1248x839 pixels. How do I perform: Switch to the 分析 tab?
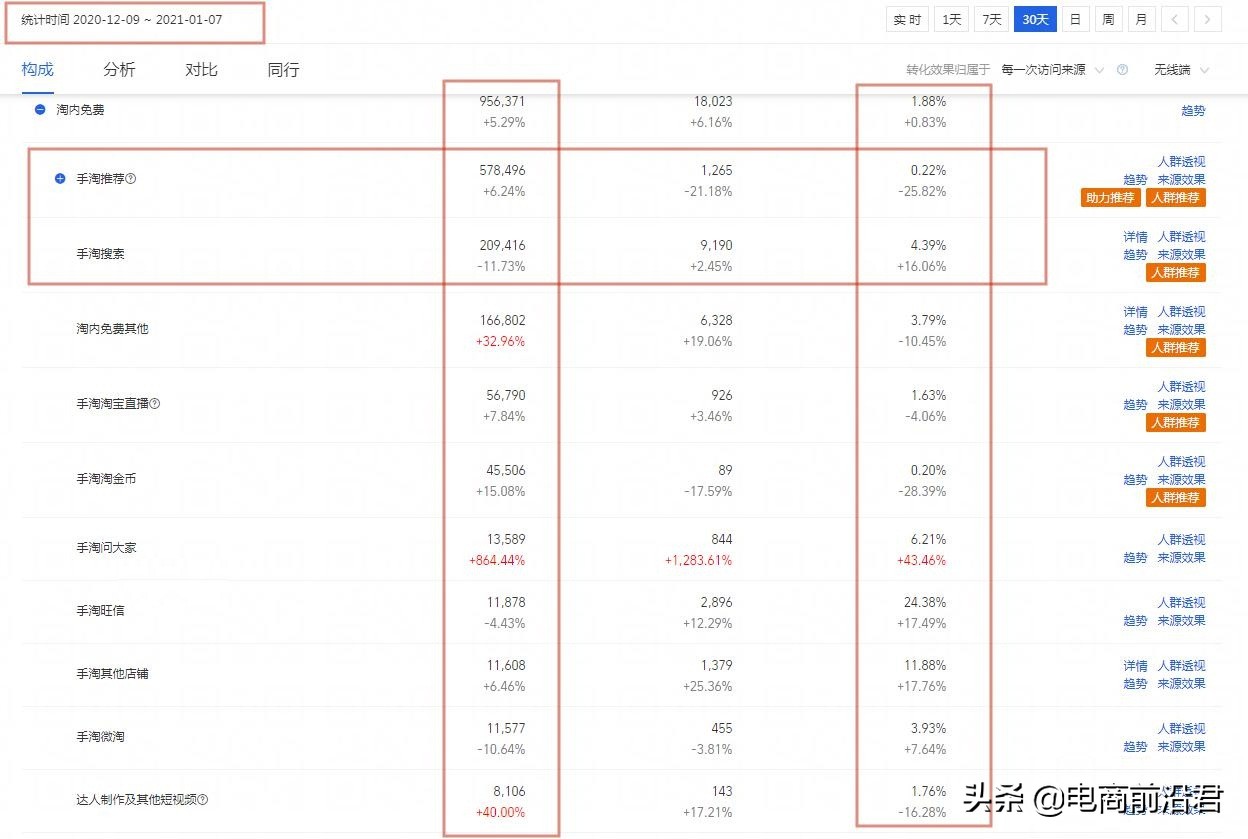[119, 70]
